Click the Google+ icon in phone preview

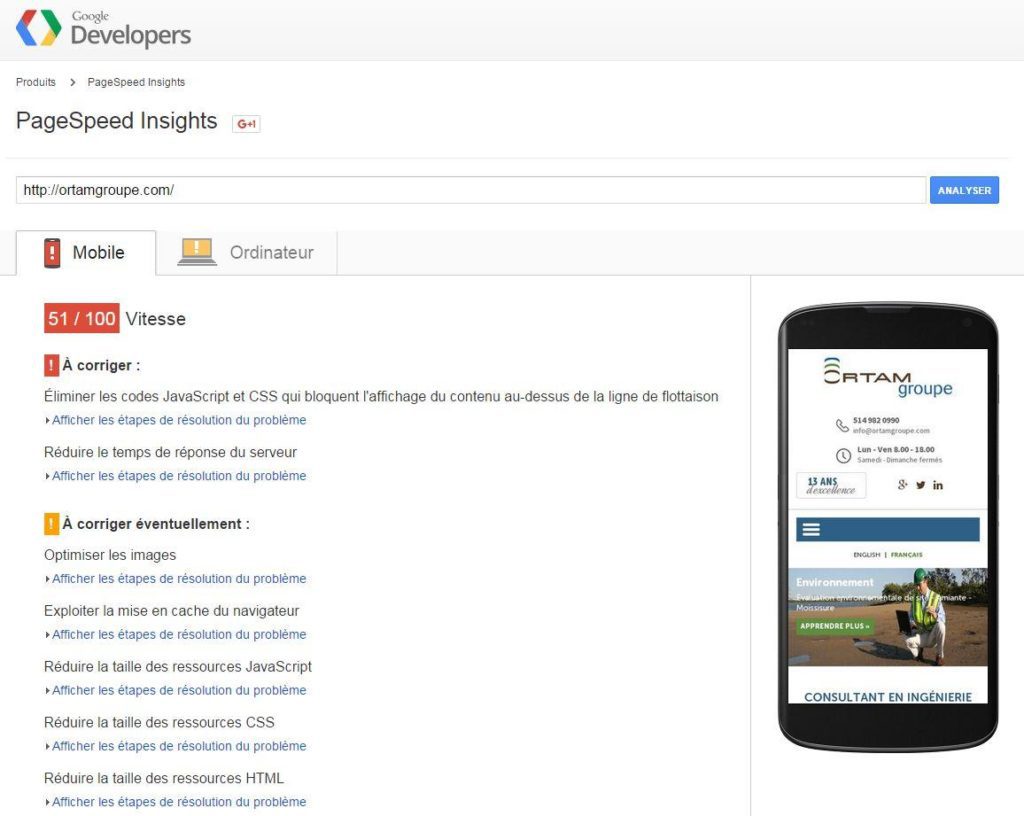pos(903,484)
